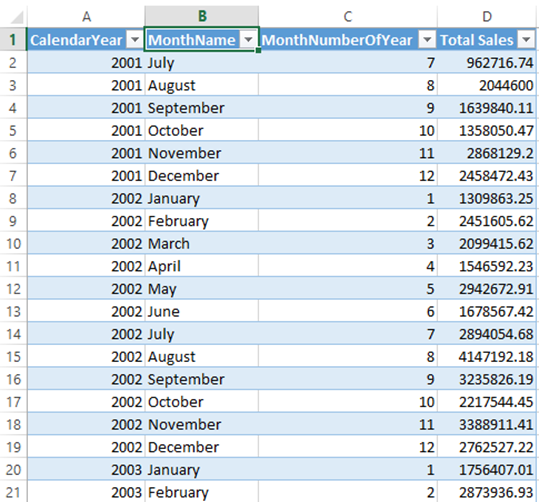The image size is (539, 502).
Task: Select the month number 12 for December 2002
Action: (x=348, y=447)
